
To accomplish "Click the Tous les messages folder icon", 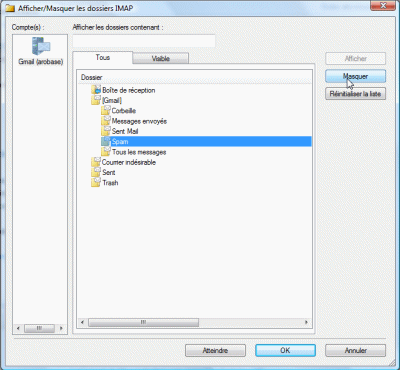I will pyautogui.click(x=106, y=152).
